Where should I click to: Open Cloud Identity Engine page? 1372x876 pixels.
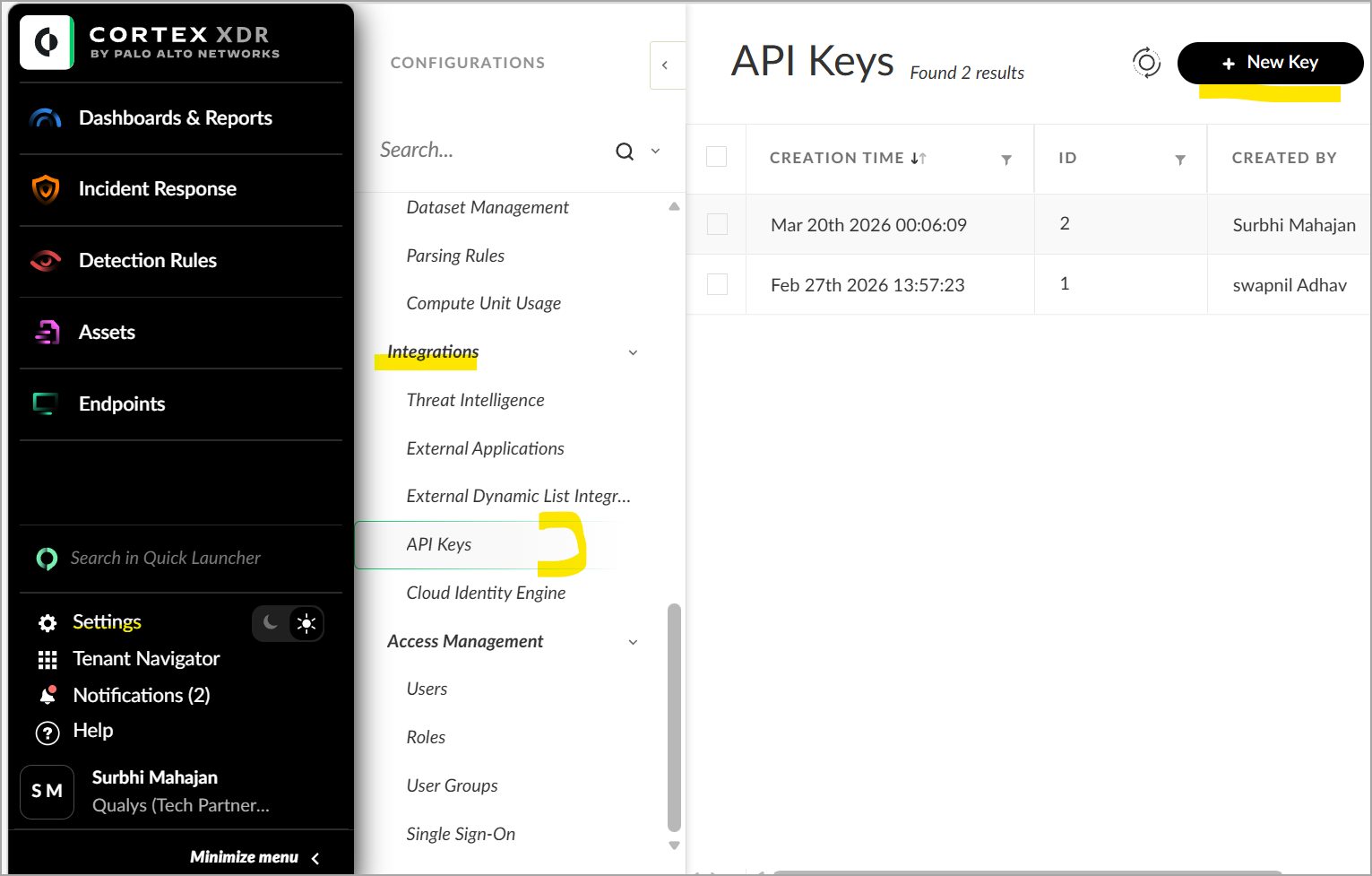pyautogui.click(x=486, y=593)
